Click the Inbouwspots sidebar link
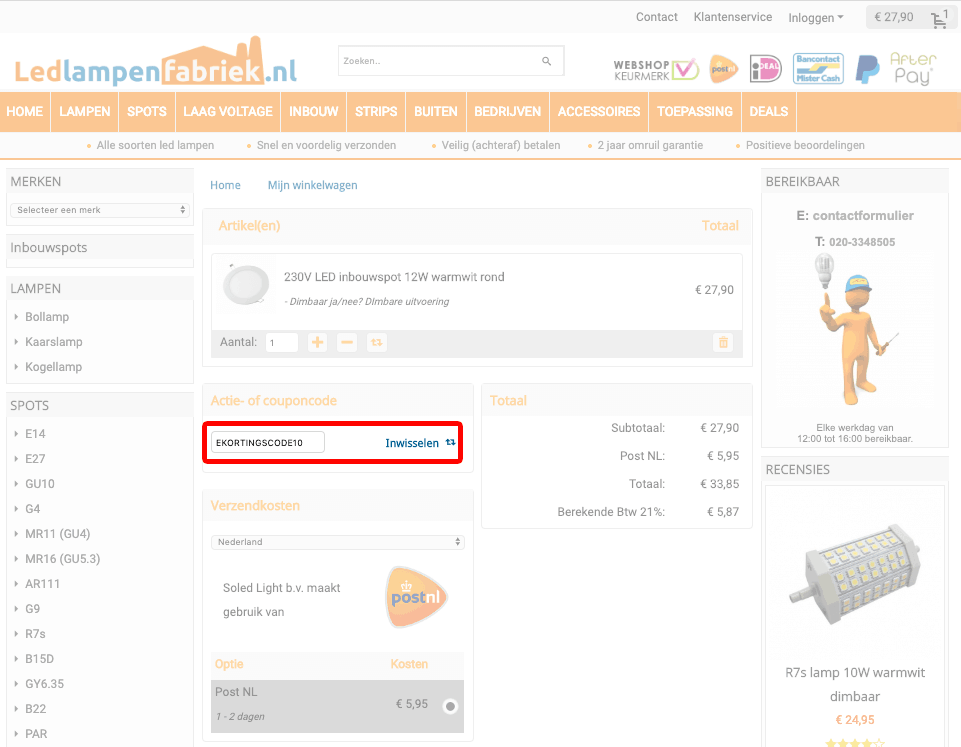961x747 pixels. 49,248
